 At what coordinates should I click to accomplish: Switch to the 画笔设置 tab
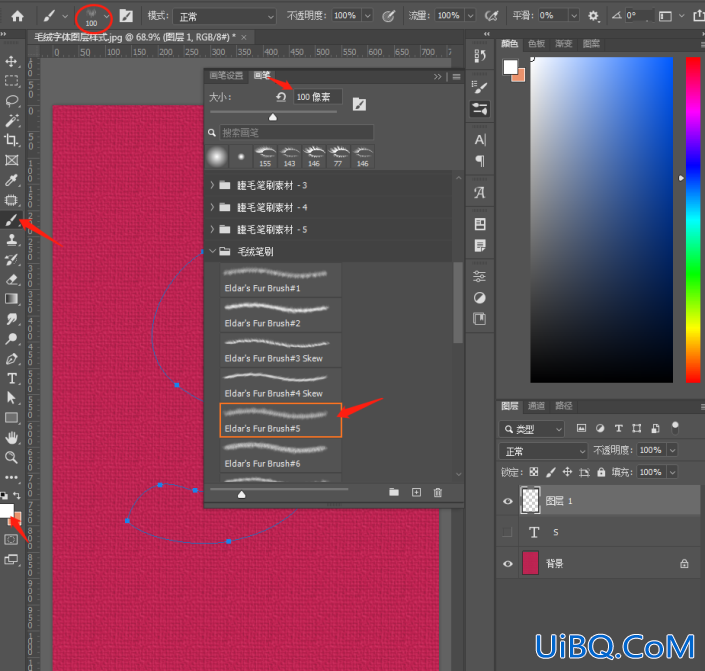[x=226, y=76]
